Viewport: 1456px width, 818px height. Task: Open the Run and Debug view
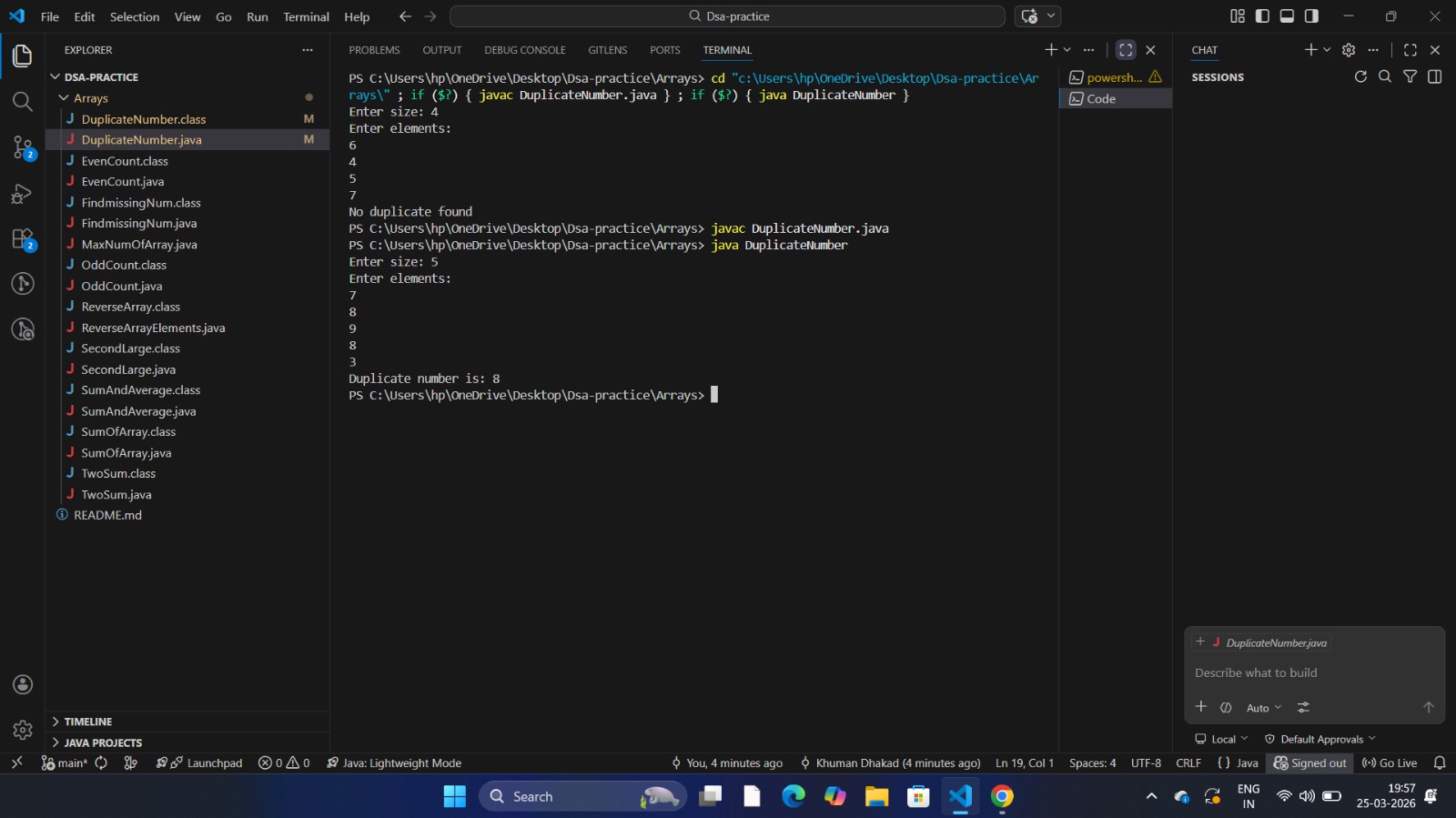point(23,194)
